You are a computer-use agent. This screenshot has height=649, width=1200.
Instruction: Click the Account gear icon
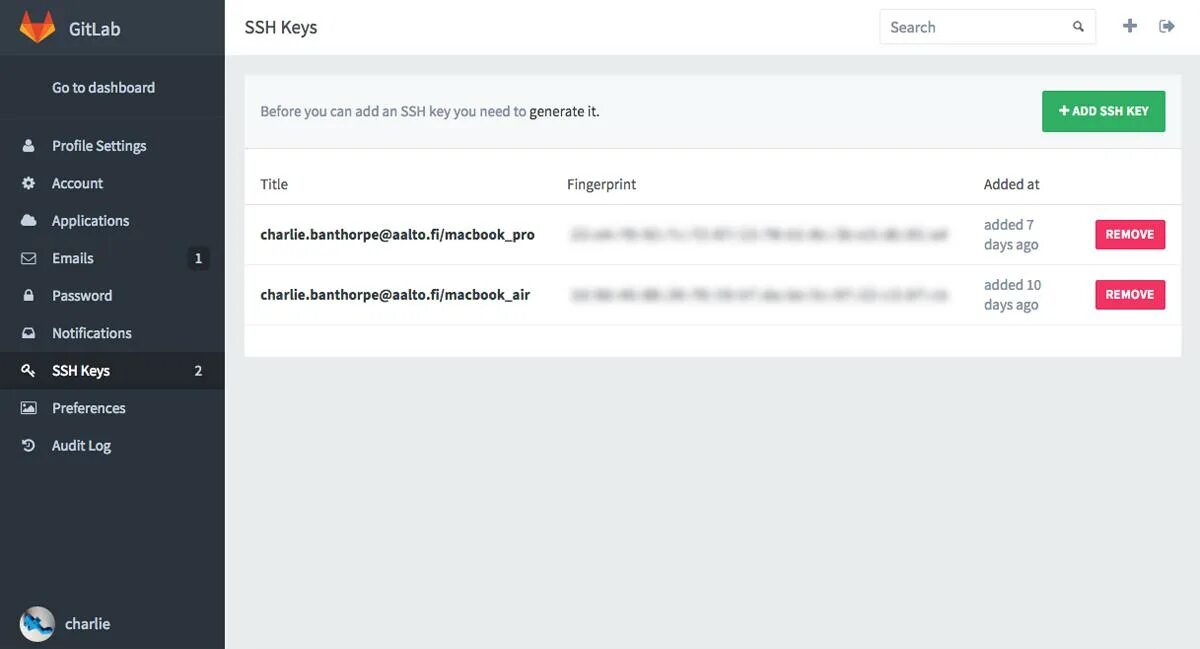[29, 183]
